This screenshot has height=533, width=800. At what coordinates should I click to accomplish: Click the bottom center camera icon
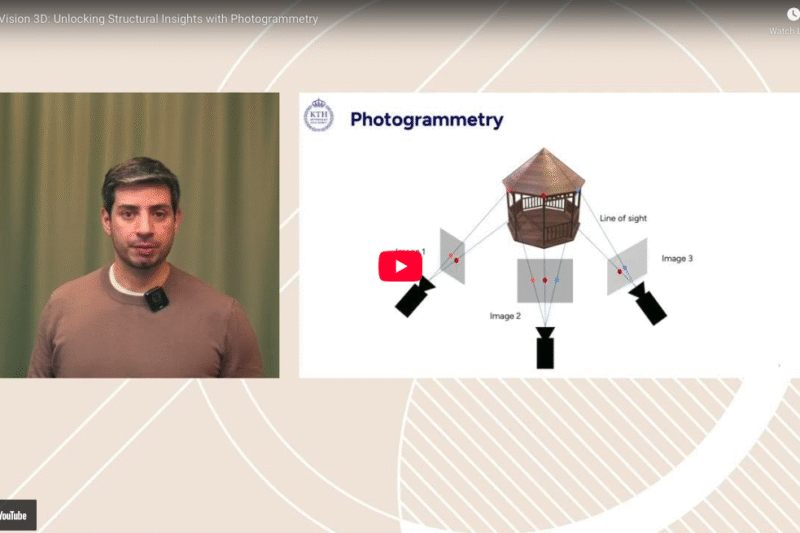coord(545,348)
